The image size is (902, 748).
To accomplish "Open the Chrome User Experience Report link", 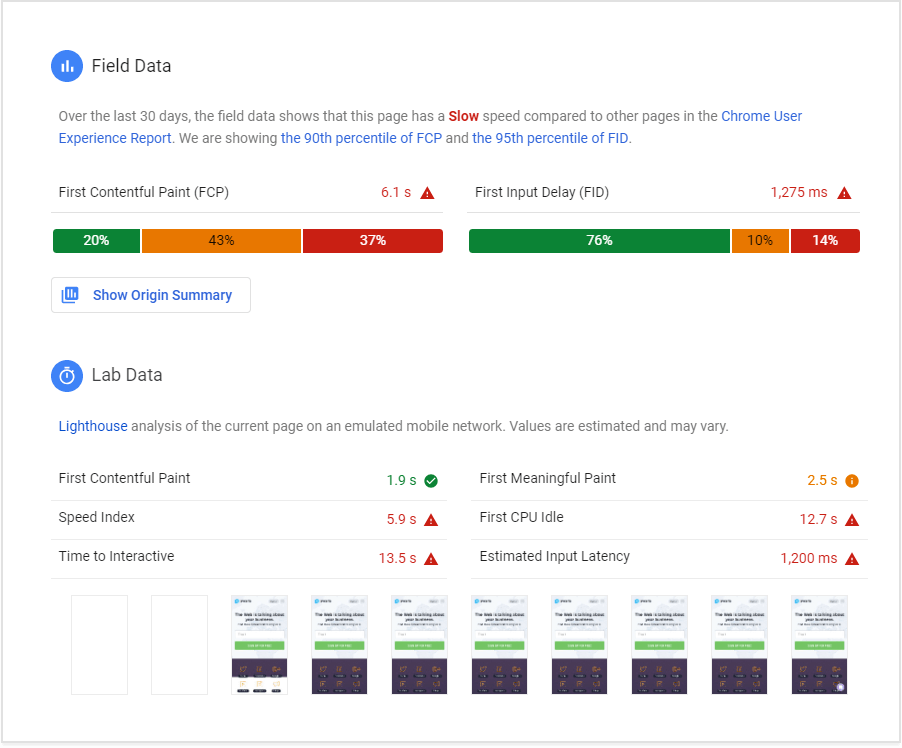I will 761,116.
